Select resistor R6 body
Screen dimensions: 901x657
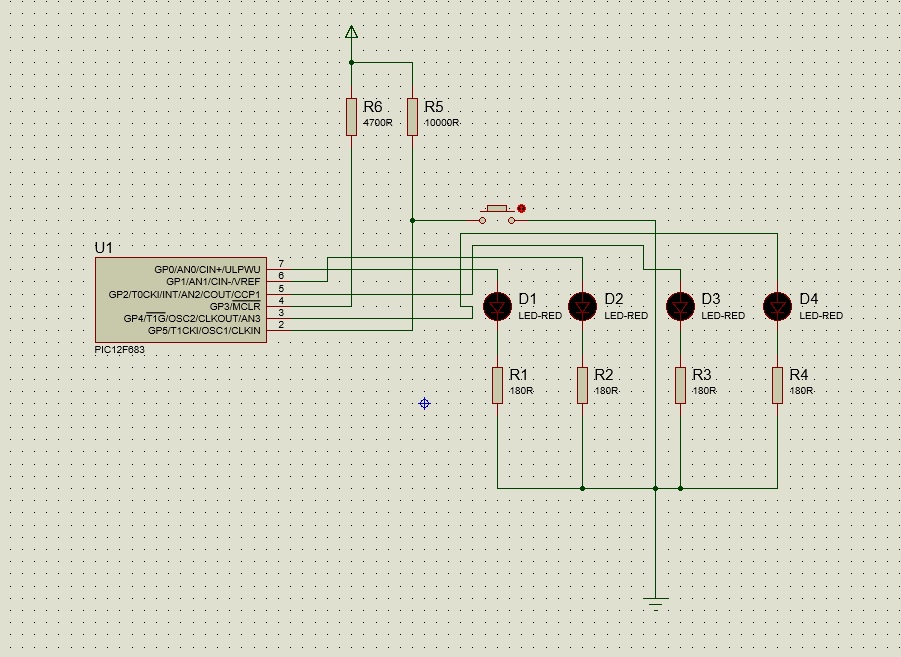[351, 116]
